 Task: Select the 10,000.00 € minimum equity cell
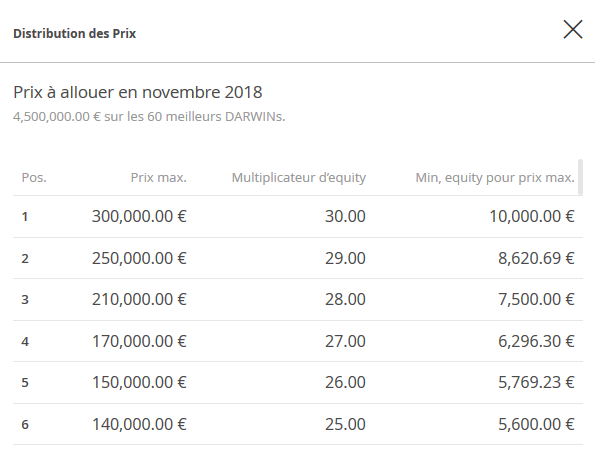[532, 216]
